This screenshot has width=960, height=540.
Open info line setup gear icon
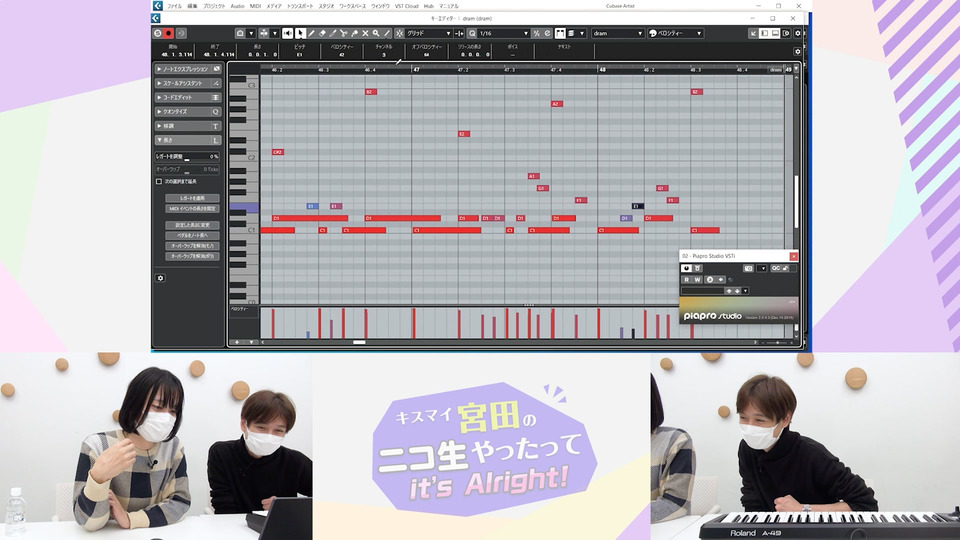[797, 52]
